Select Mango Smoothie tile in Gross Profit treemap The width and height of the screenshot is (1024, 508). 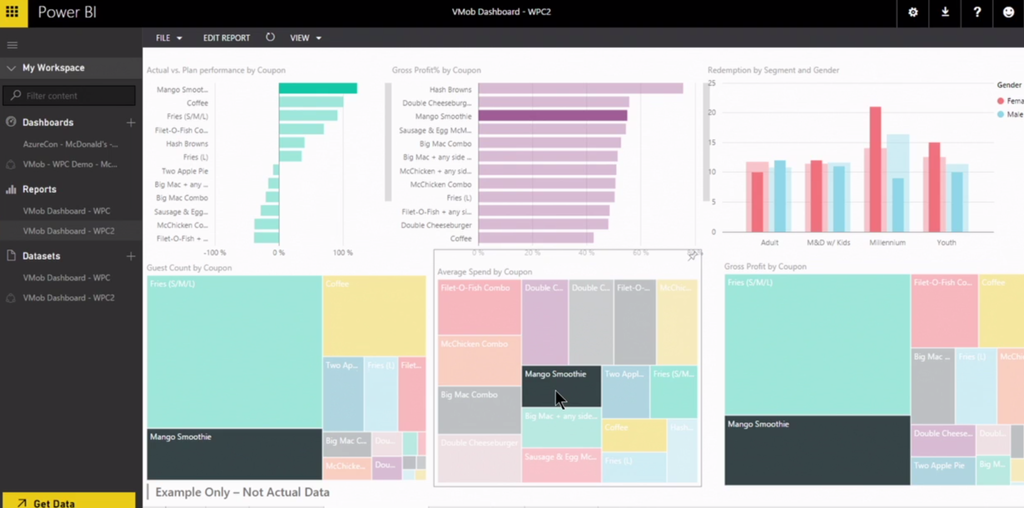(818, 451)
